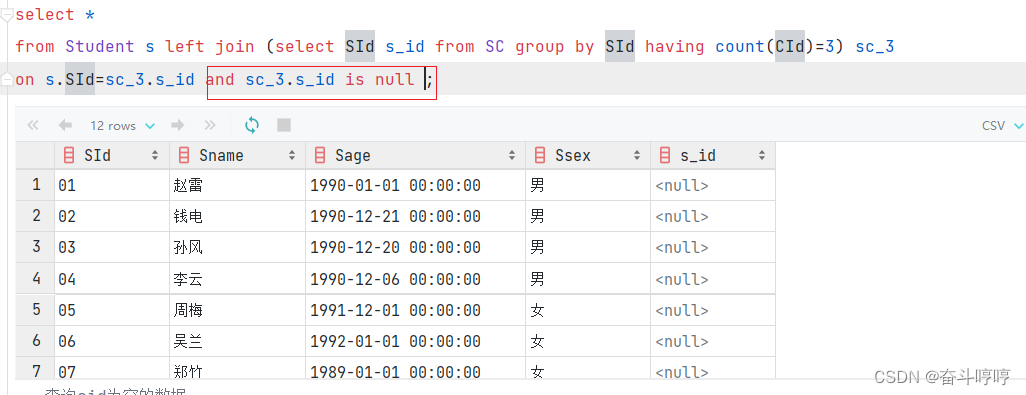Select row number 2 header
Screen dimensions: 1026x395
click(x=35, y=216)
